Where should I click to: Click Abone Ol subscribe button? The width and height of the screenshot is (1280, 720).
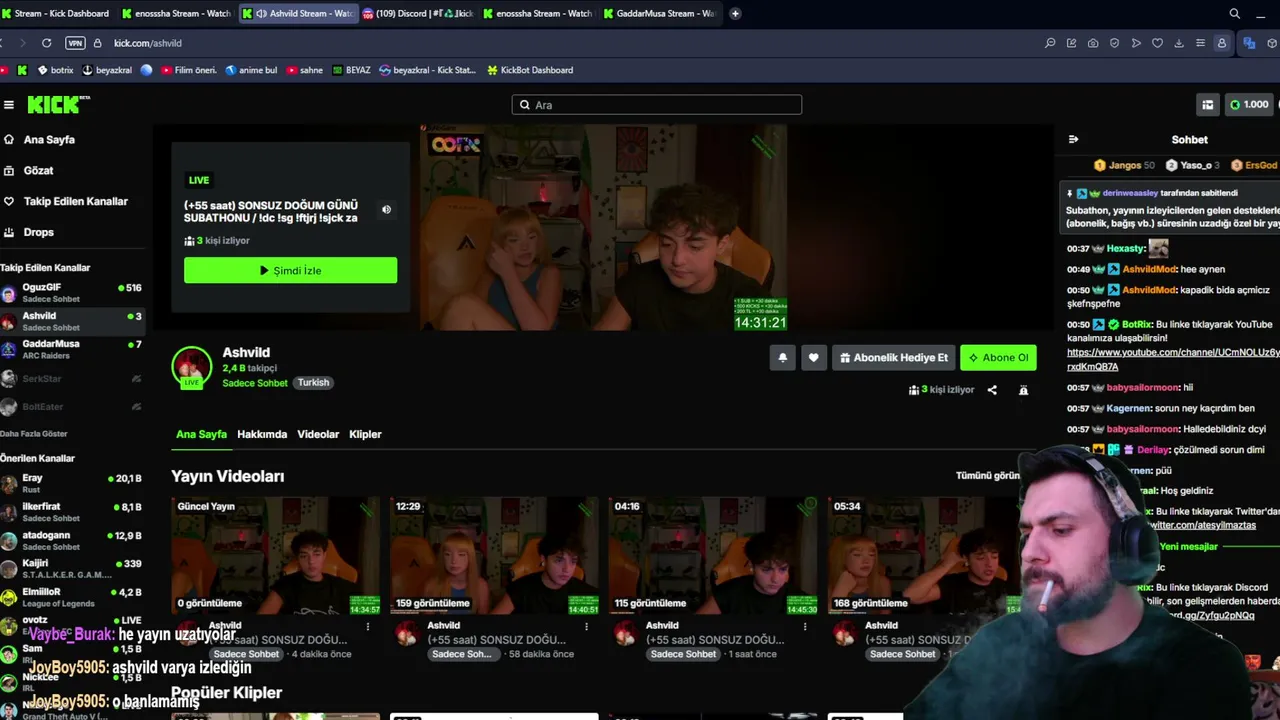pyautogui.click(x=998, y=358)
